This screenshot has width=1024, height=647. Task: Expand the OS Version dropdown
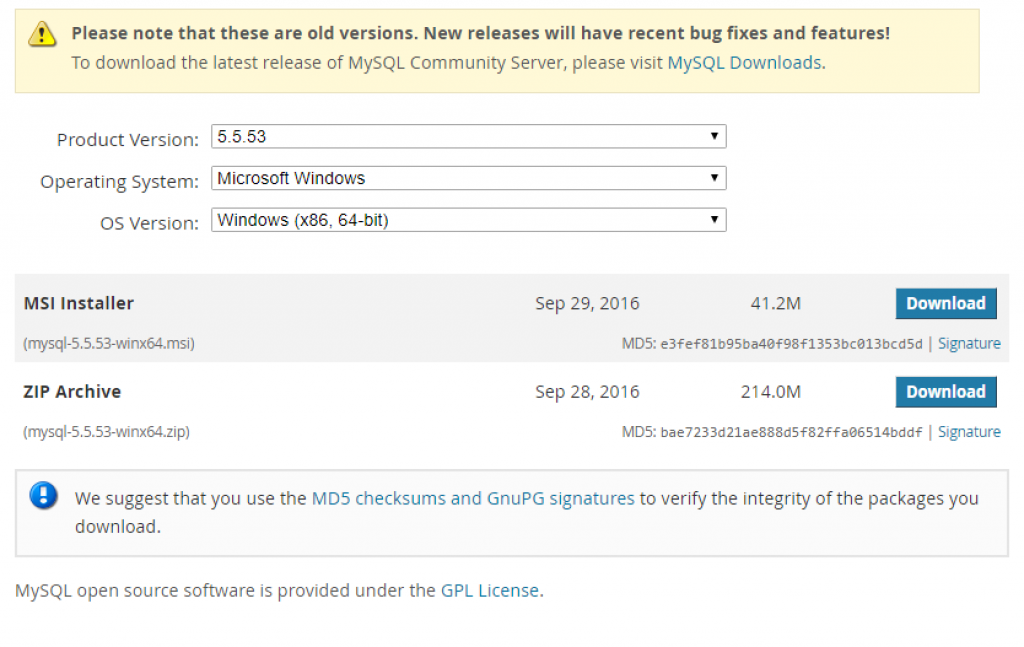468,220
